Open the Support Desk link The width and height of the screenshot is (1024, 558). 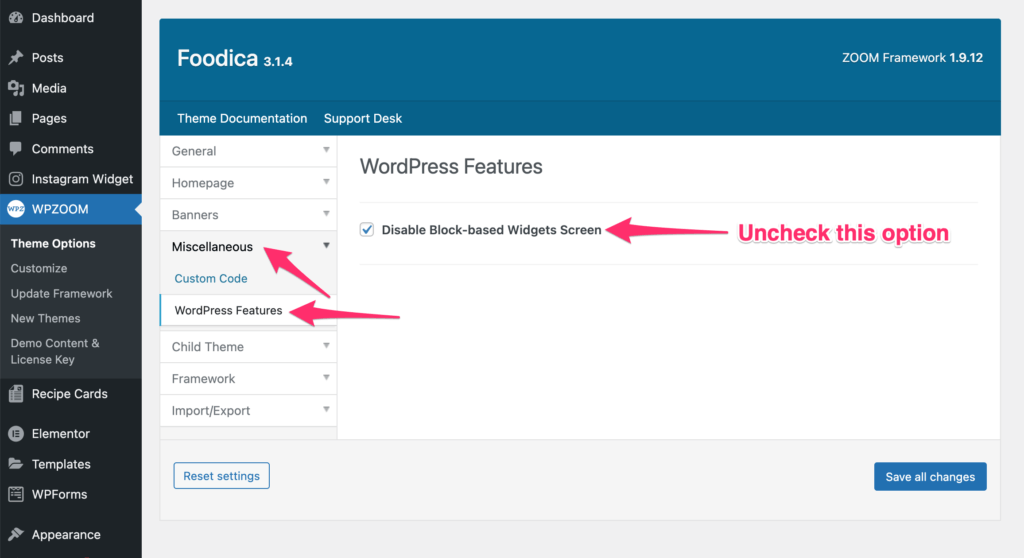(362, 118)
